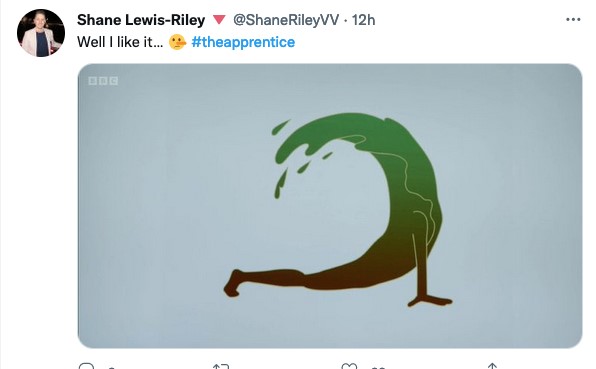Screen dimensions: 596x369
Task: Like the tweet with the heart icon
Action: (349, 366)
